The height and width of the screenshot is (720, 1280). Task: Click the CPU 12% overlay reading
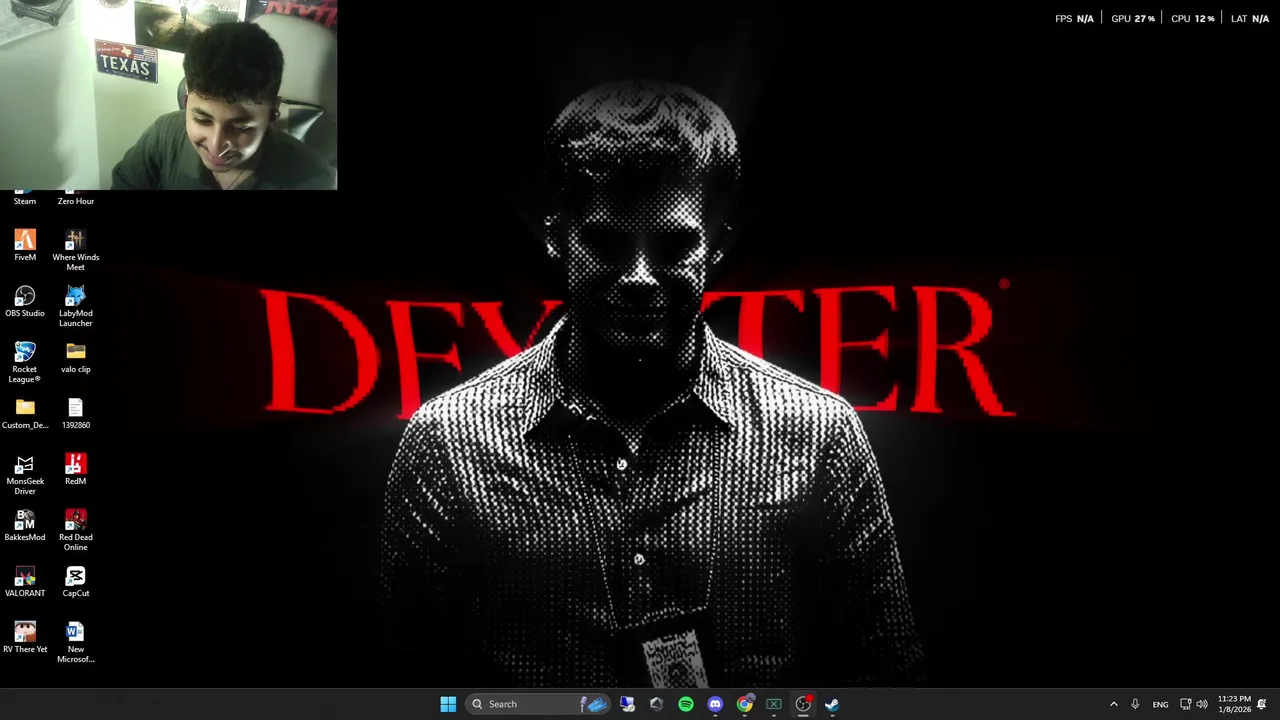coord(1193,19)
